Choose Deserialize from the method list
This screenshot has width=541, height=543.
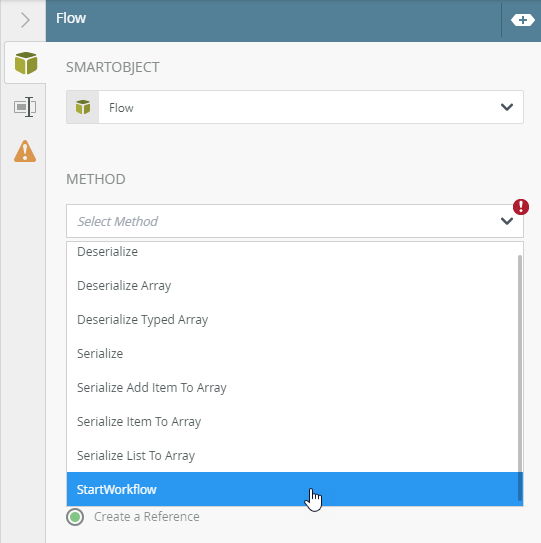coord(293,251)
